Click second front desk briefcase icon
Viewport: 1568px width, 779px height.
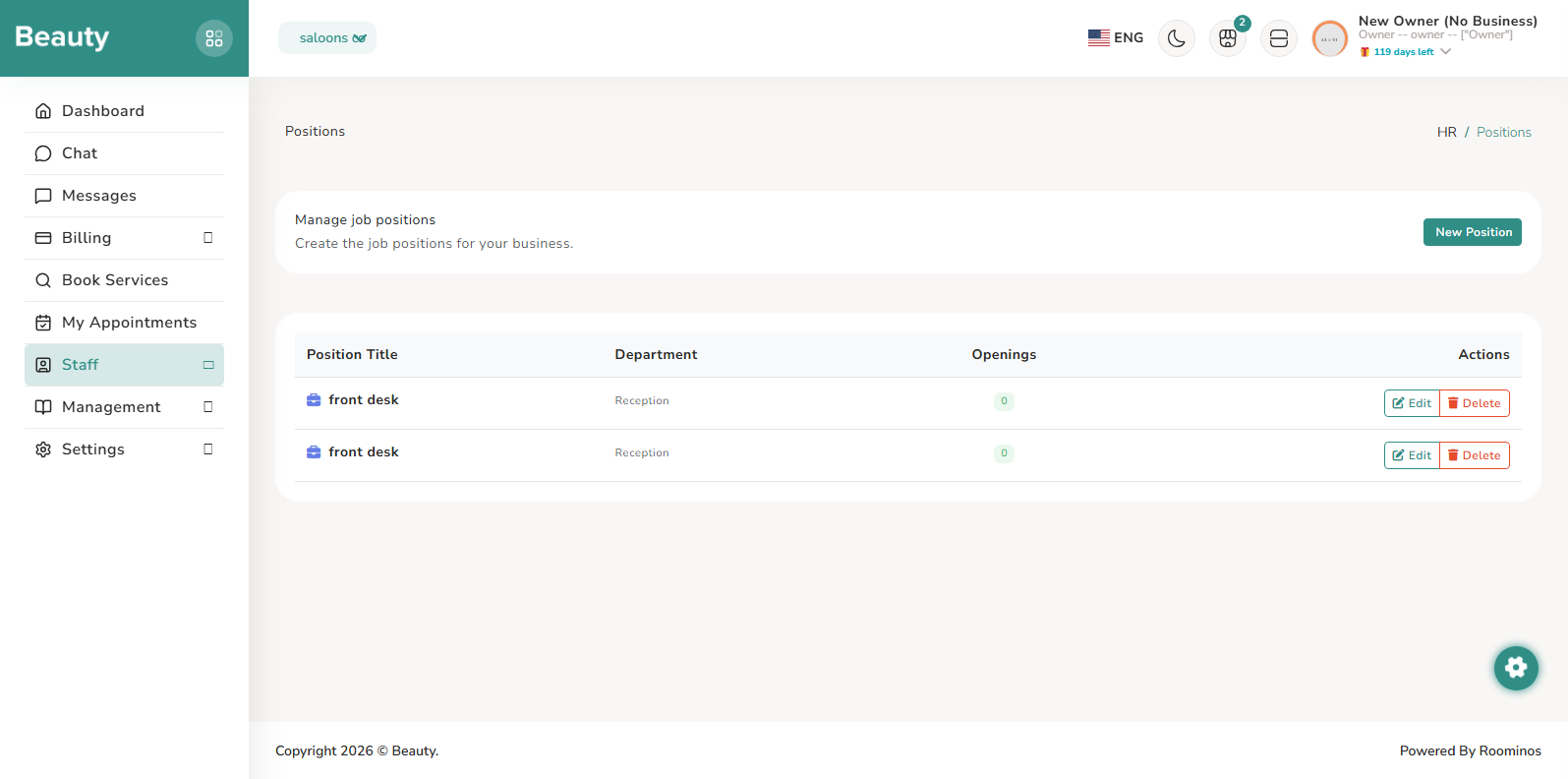[x=314, y=452]
